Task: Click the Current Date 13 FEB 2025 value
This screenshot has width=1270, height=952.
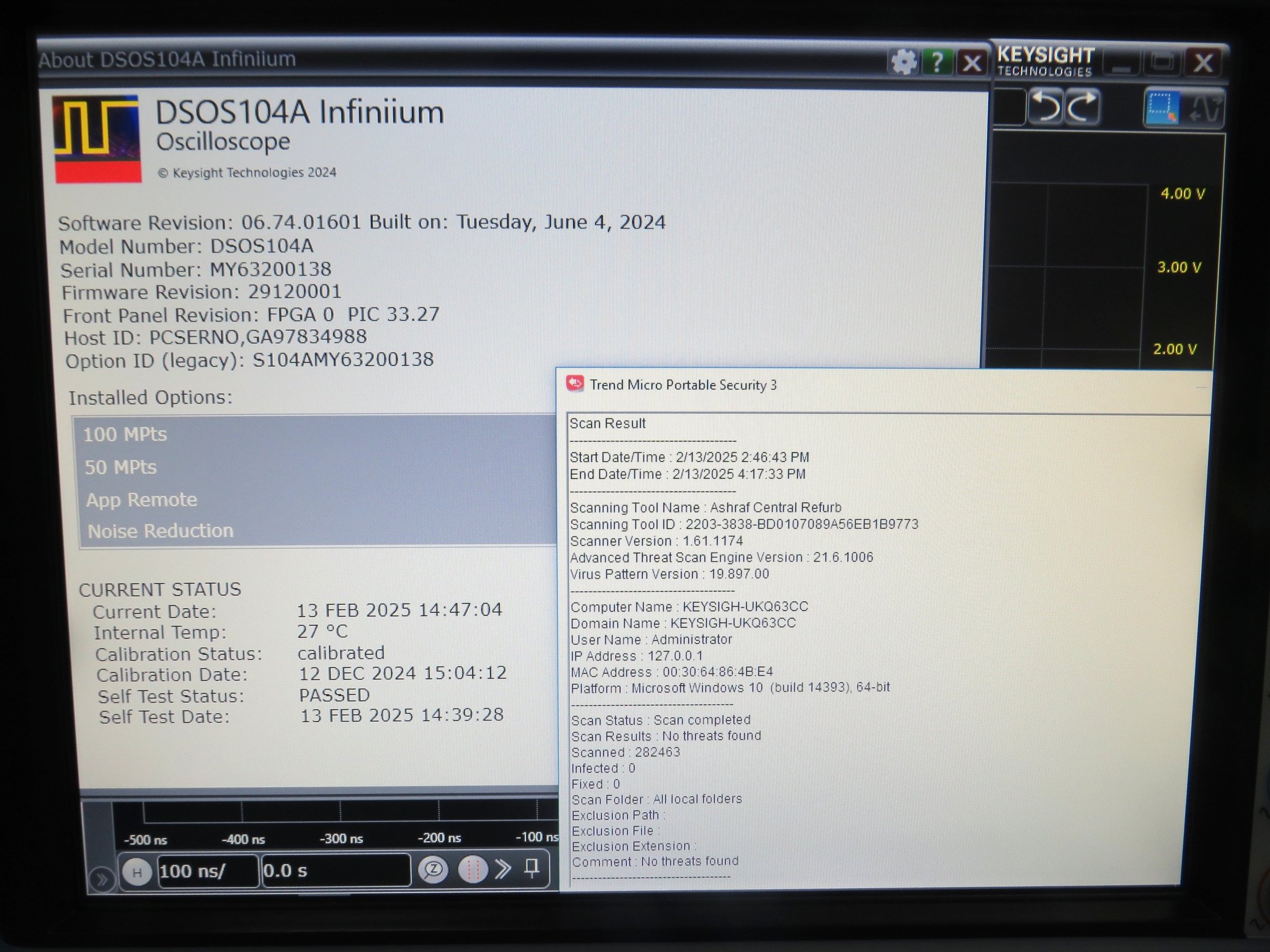Action: click(400, 610)
